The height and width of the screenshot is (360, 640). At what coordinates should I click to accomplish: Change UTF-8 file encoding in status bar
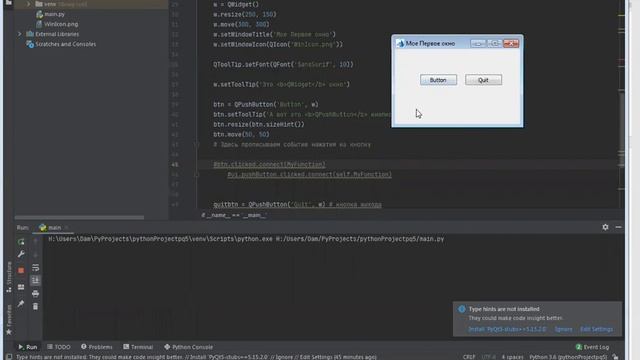[x=489, y=357]
